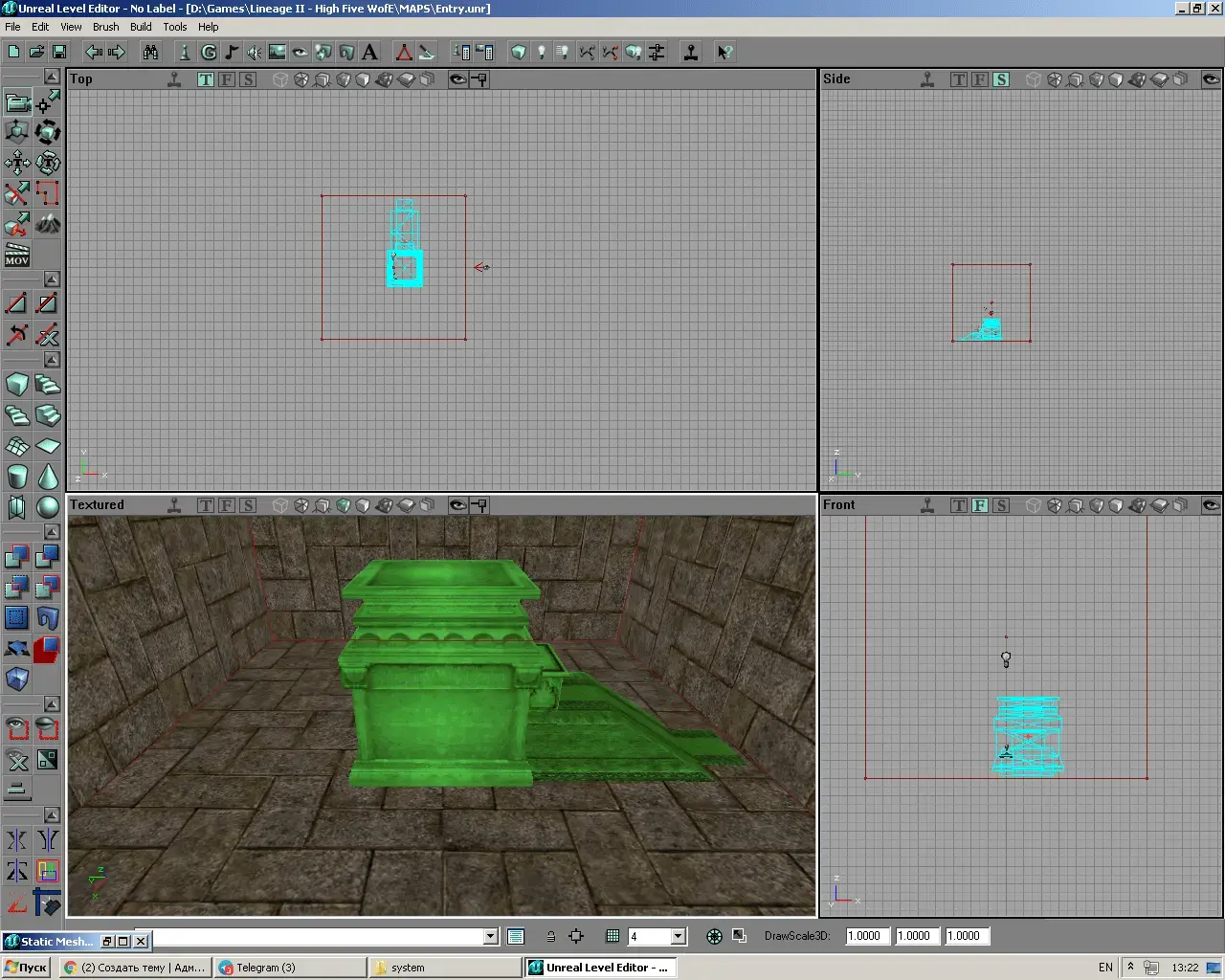Viewport: 1225px width, 980px height.
Task: Open the command line history dropdown
Action: (x=491, y=937)
